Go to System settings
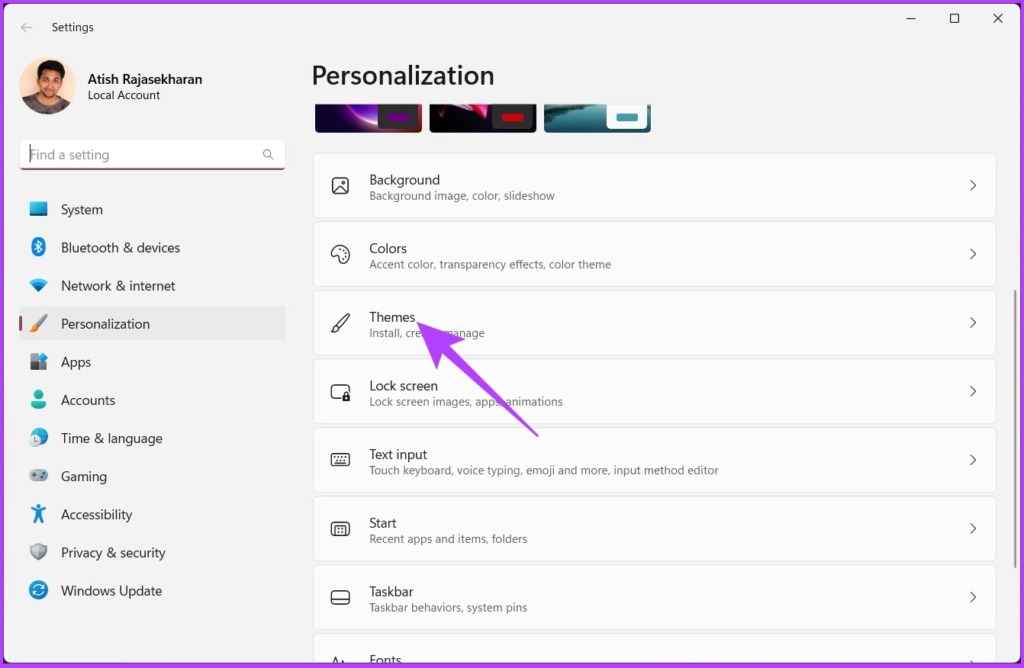Screen dimensions: 1024x668 click(x=152, y=209)
